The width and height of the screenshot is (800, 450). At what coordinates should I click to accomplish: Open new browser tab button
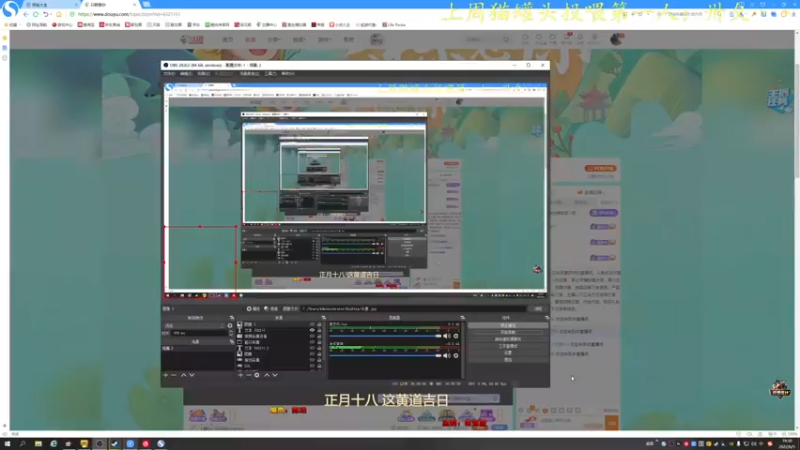click(x=146, y=5)
